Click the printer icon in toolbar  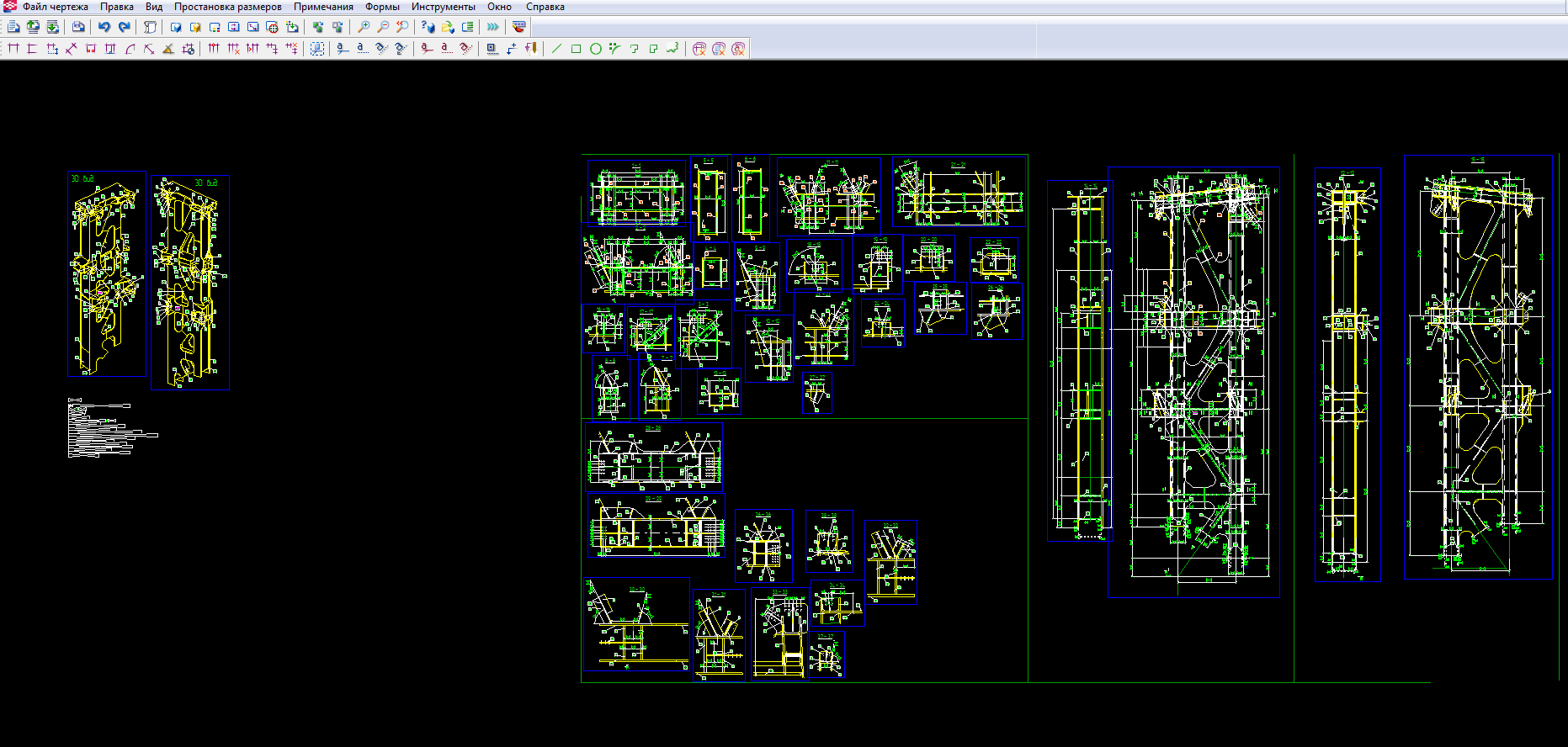pyautogui.click(x=78, y=27)
